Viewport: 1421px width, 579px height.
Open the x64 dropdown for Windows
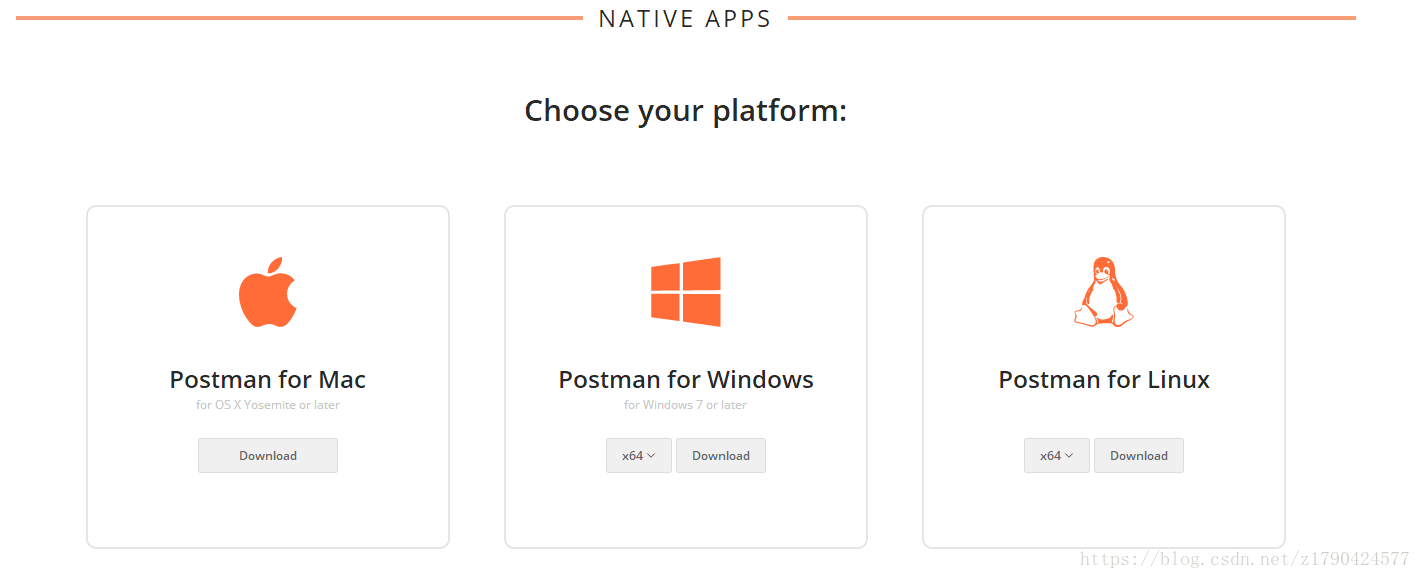tap(639, 456)
